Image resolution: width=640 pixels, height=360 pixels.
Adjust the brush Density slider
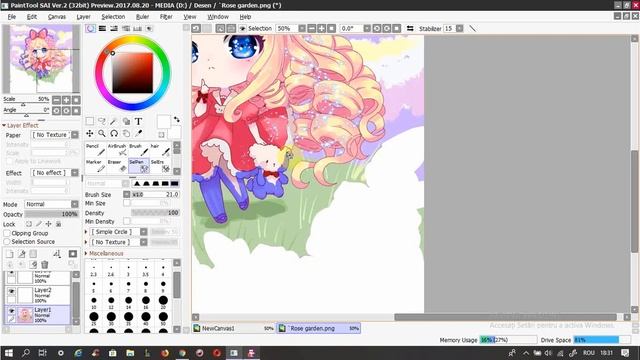pyautogui.click(x=155, y=213)
